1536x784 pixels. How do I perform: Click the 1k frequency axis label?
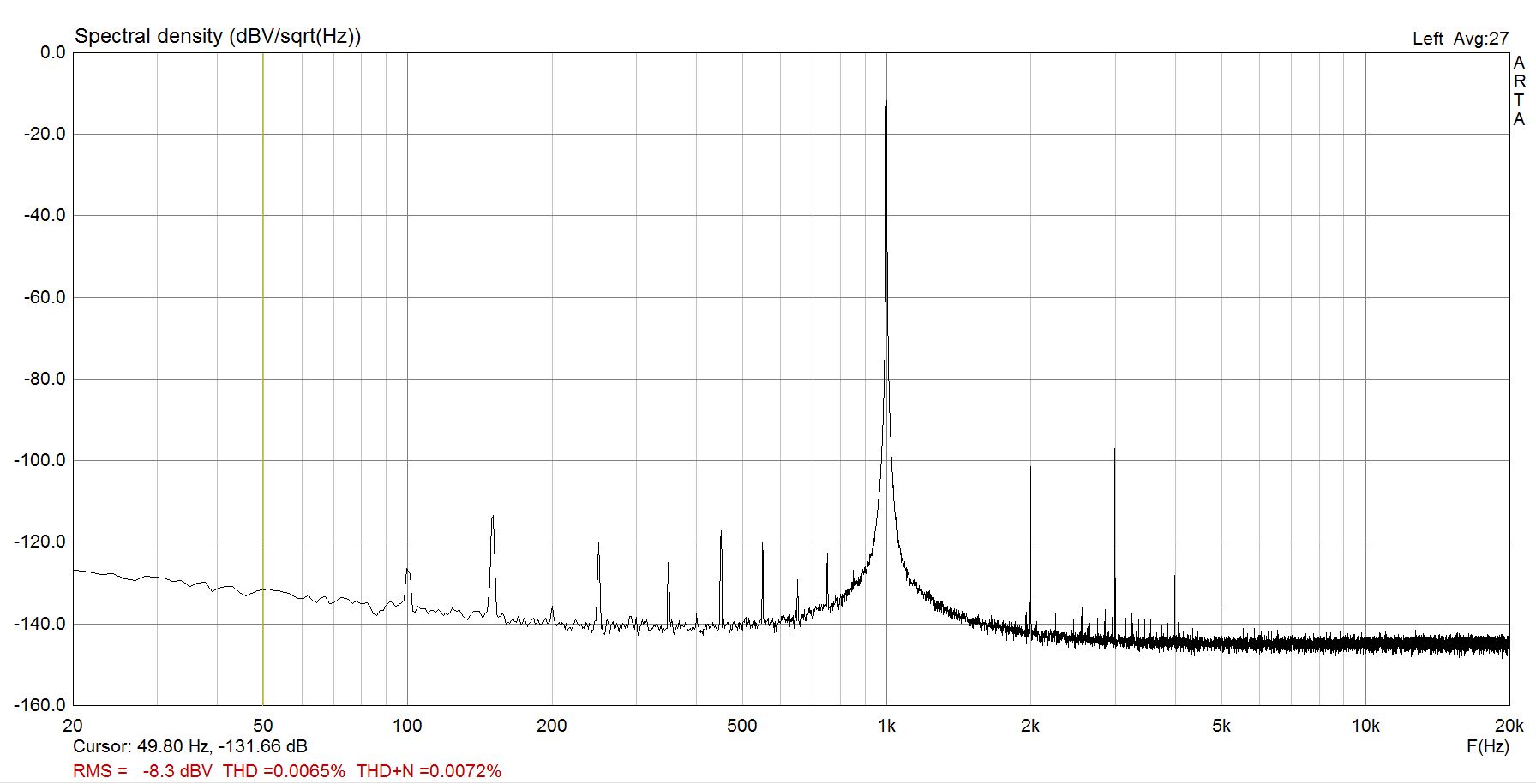point(886,726)
